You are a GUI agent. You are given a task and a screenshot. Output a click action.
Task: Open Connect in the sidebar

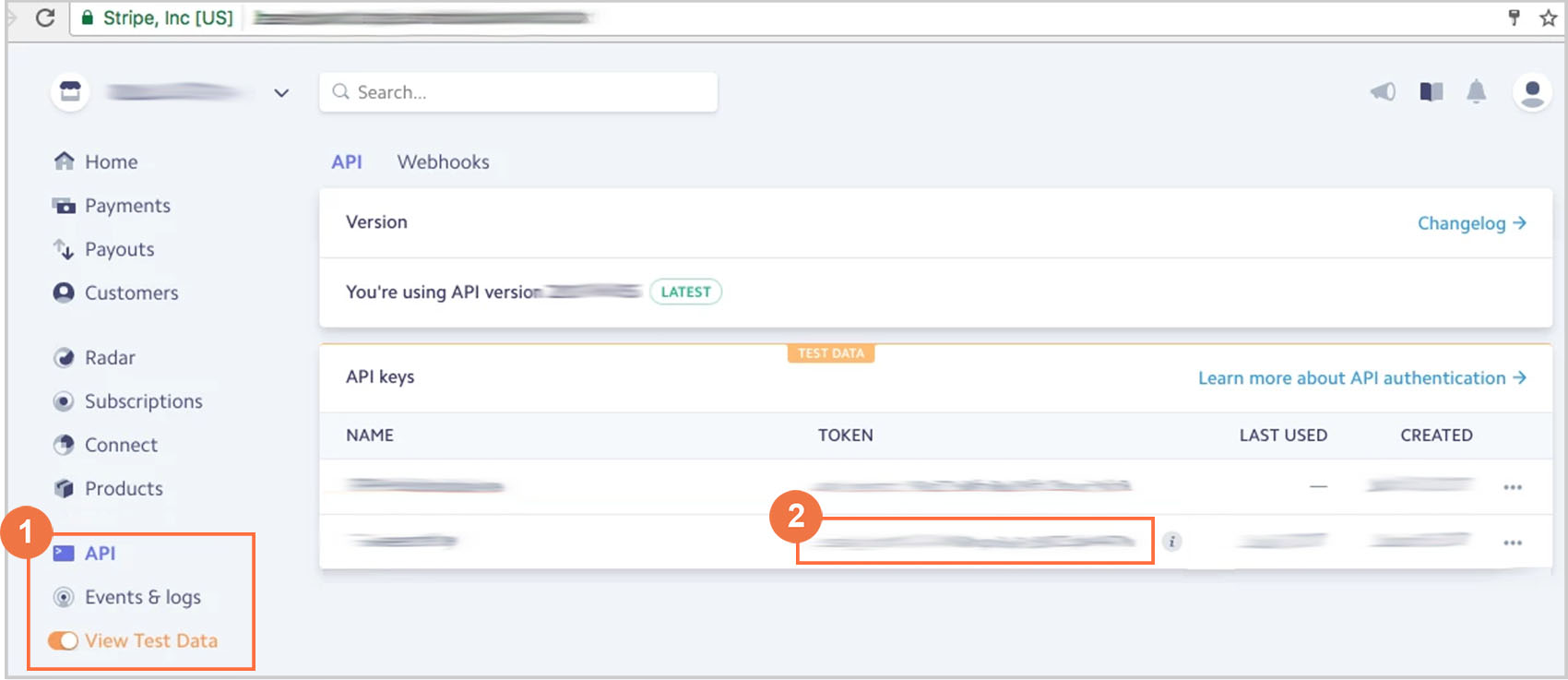click(x=105, y=445)
